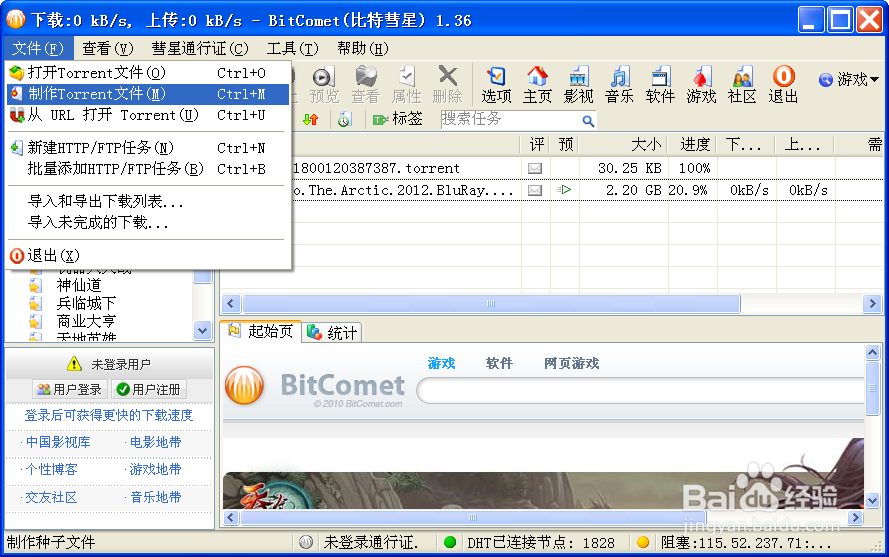Click the 游戏 link on start page
Viewport: 889px width, 557px height.
[442, 363]
